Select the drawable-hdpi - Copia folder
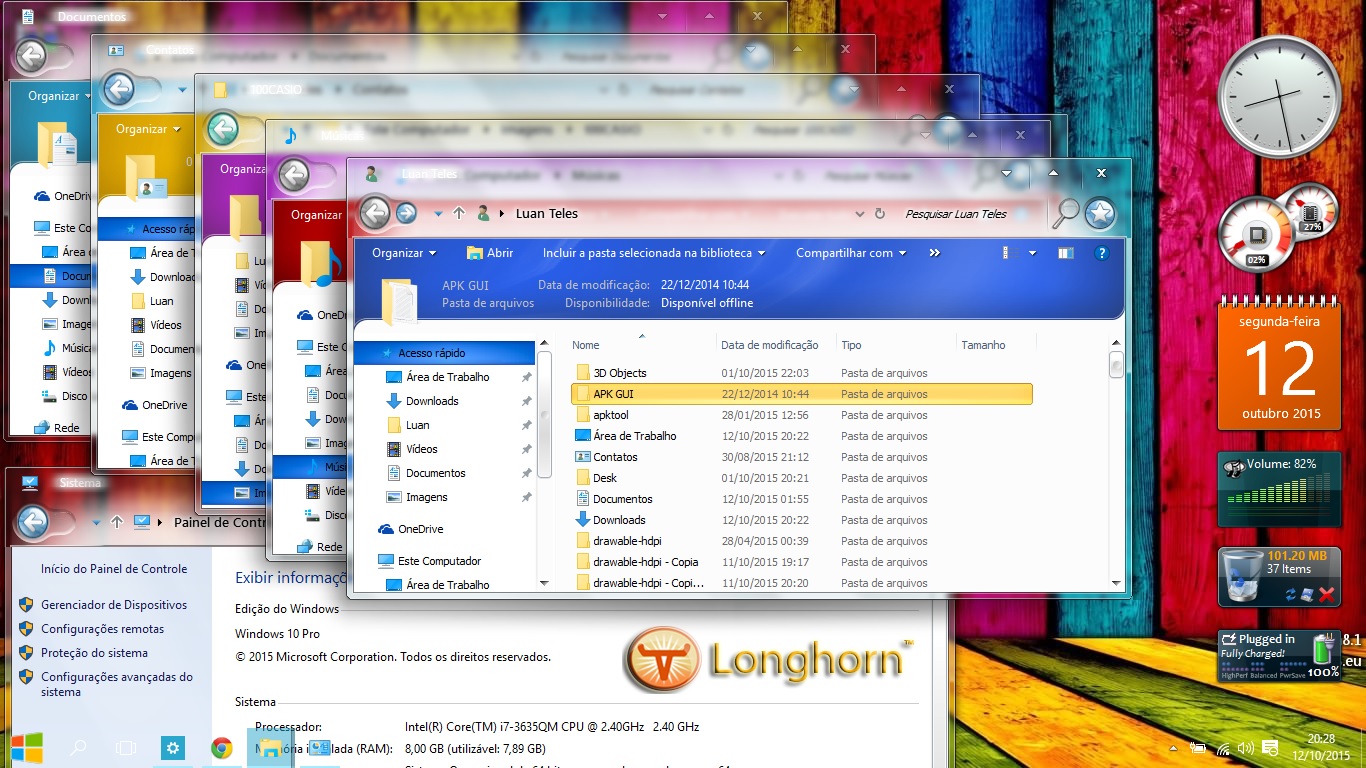This screenshot has height=768, width=1366. pos(646,562)
